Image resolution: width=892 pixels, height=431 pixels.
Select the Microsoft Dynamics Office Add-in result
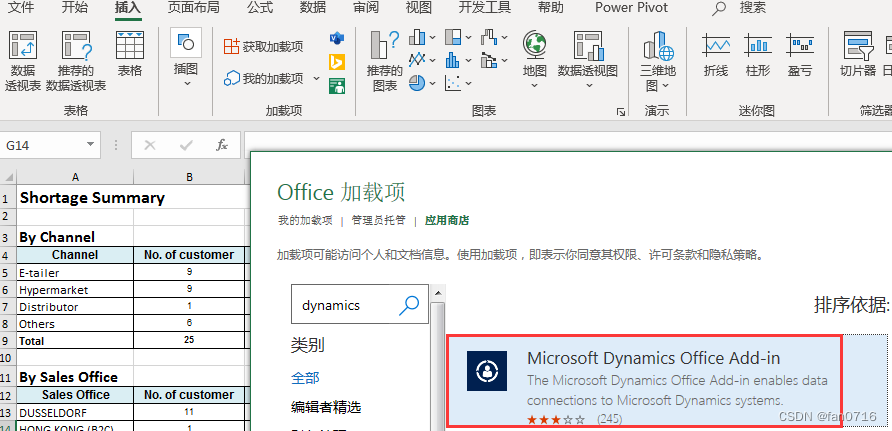pos(645,381)
